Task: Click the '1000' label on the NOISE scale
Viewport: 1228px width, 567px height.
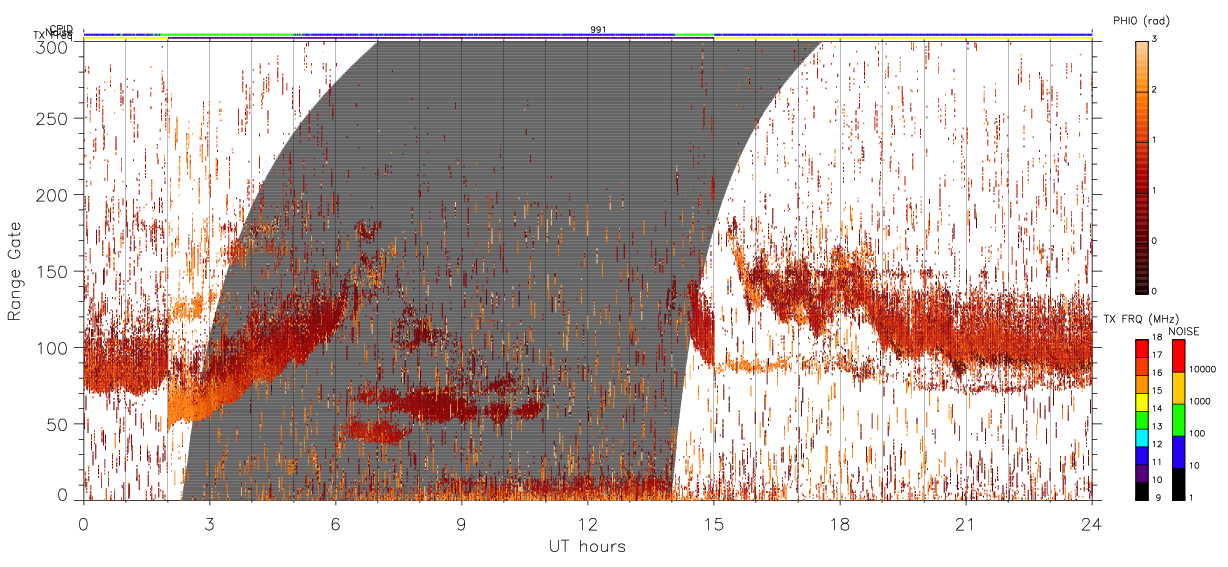Action: click(1200, 401)
